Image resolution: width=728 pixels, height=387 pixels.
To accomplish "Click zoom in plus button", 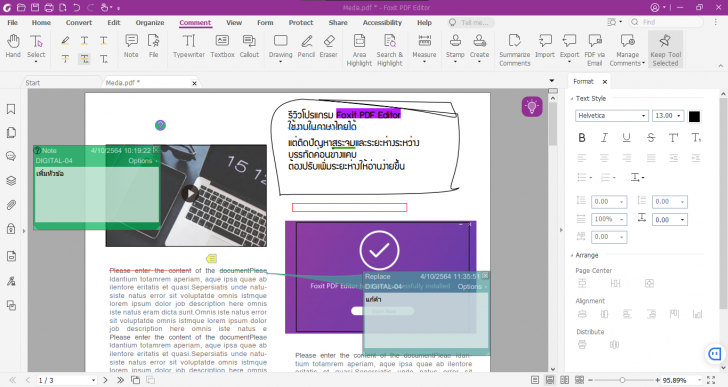I will point(657,380).
